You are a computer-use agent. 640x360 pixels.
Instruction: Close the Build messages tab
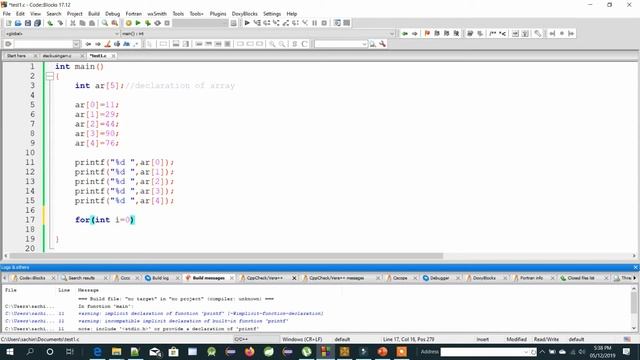pyautogui.click(x=232, y=278)
